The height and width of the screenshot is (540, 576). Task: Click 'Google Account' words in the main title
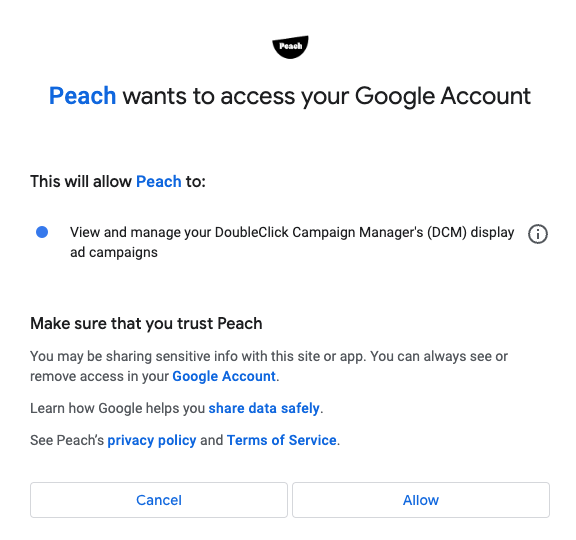[x=443, y=96]
